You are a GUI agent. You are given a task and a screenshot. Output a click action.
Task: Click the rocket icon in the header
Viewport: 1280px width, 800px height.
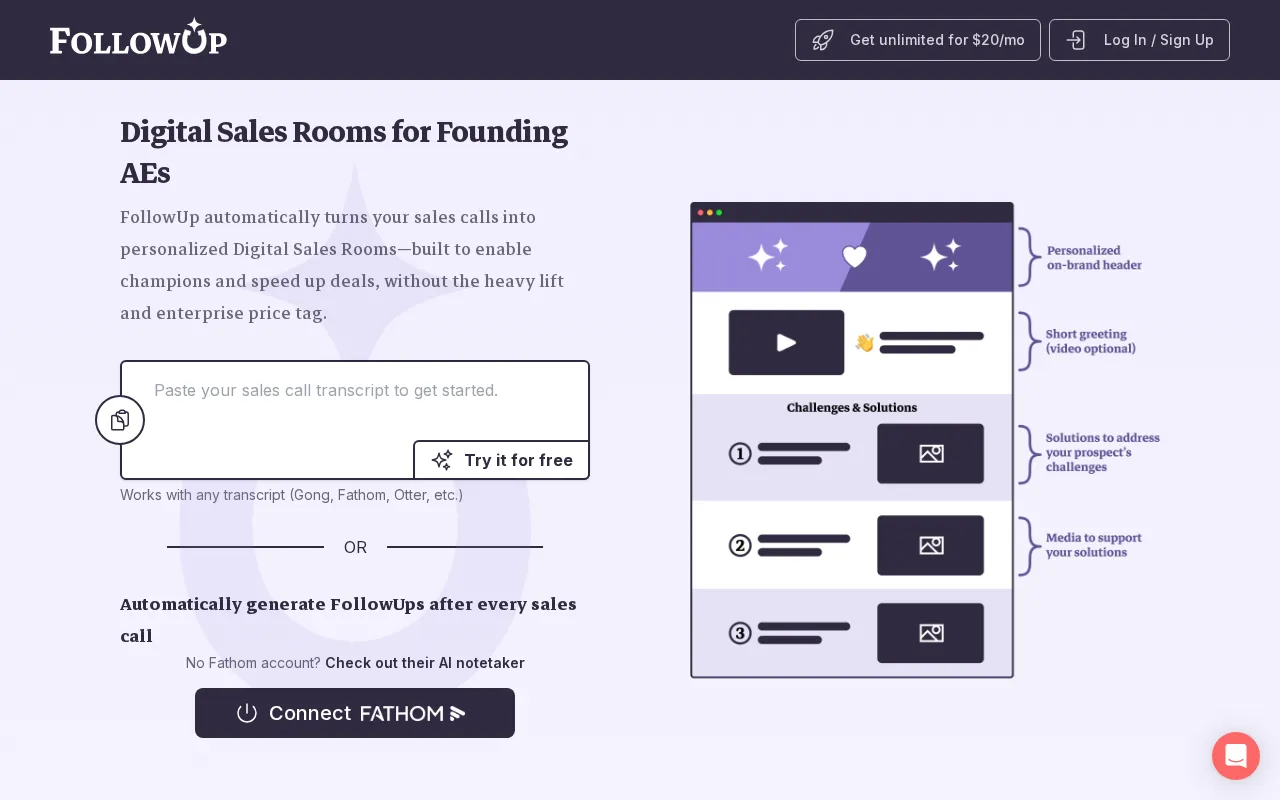(823, 40)
